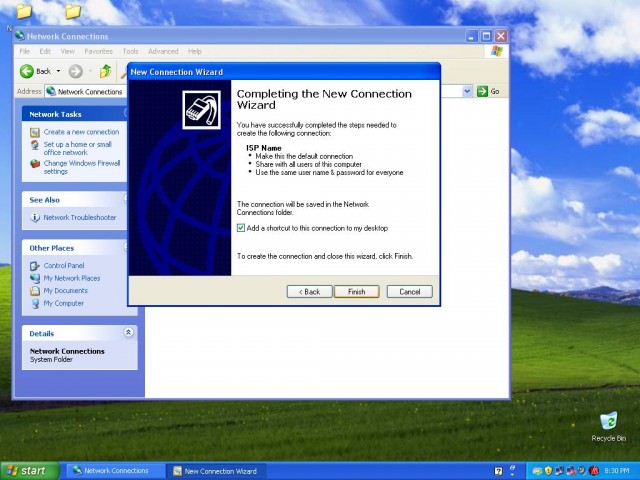
Task: Click the Create a new connection icon
Action: pos(35,132)
